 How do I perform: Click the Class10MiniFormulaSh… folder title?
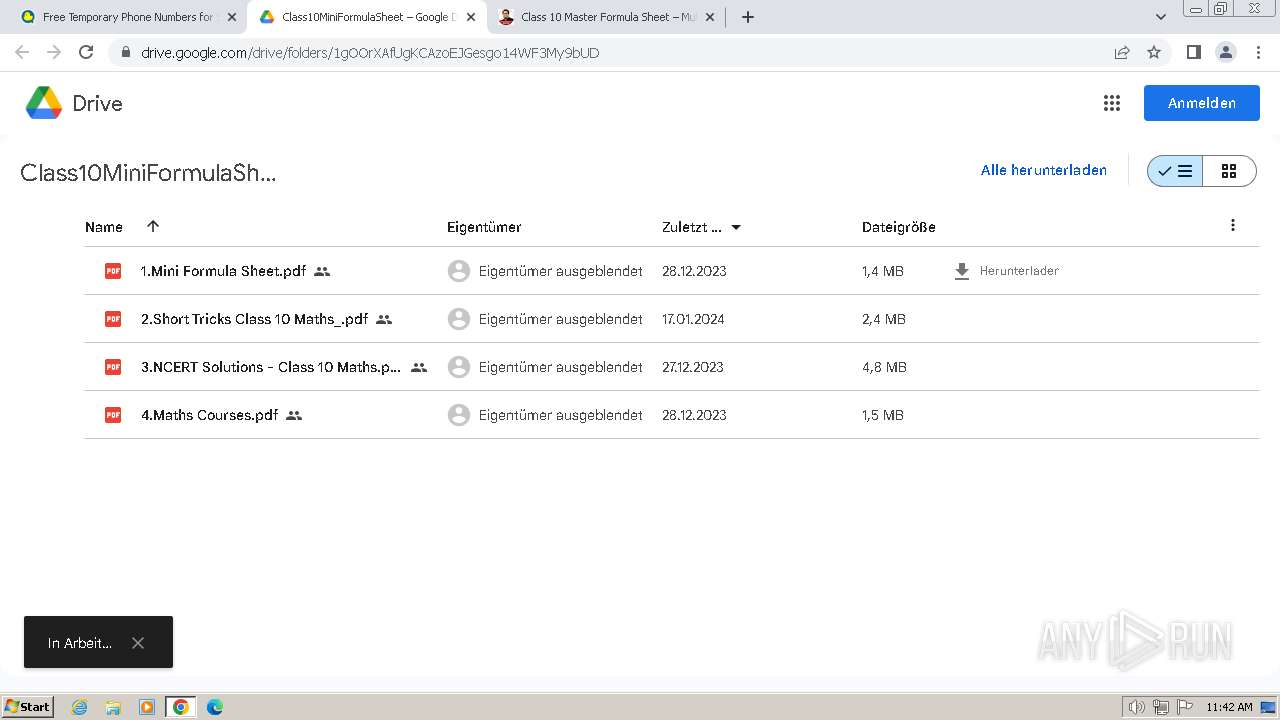click(x=148, y=172)
